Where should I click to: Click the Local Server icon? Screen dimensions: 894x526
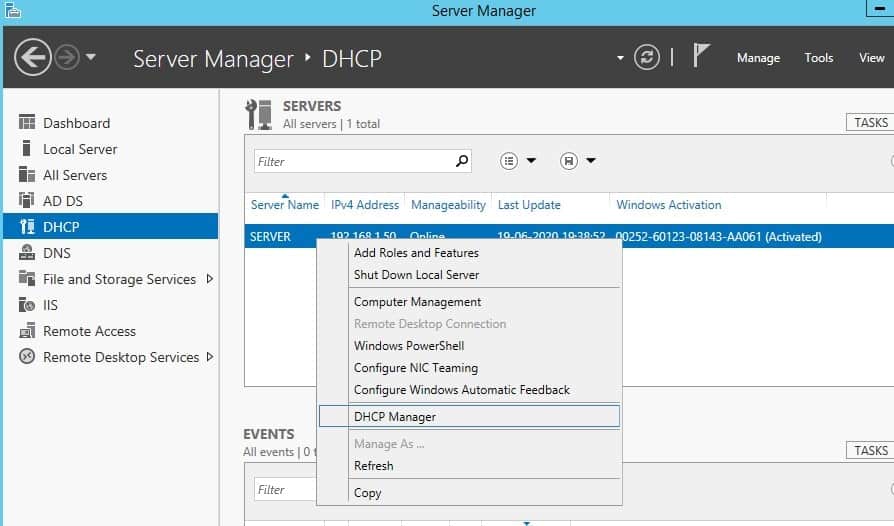point(26,148)
